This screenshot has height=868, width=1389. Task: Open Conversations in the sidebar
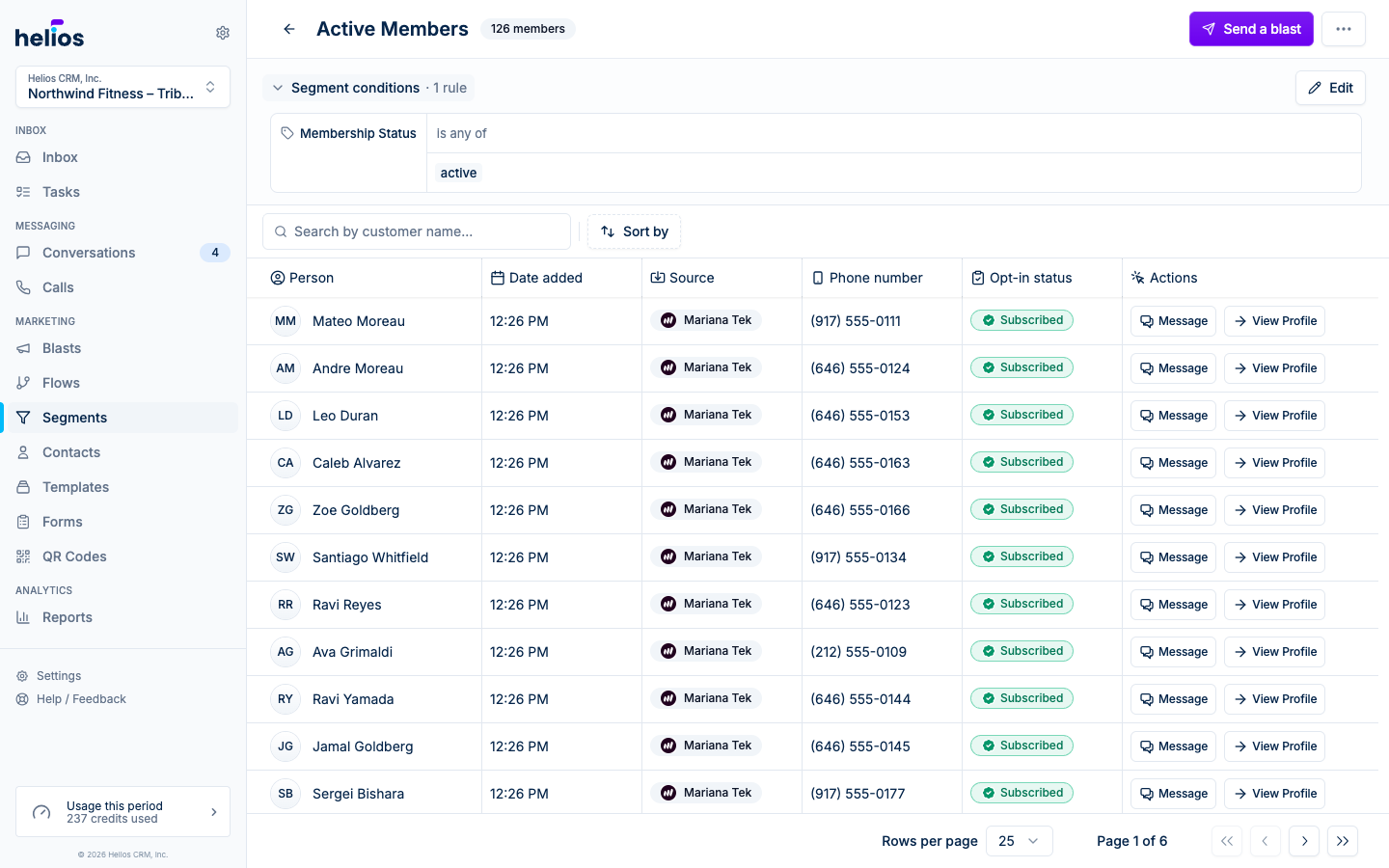tap(123, 253)
